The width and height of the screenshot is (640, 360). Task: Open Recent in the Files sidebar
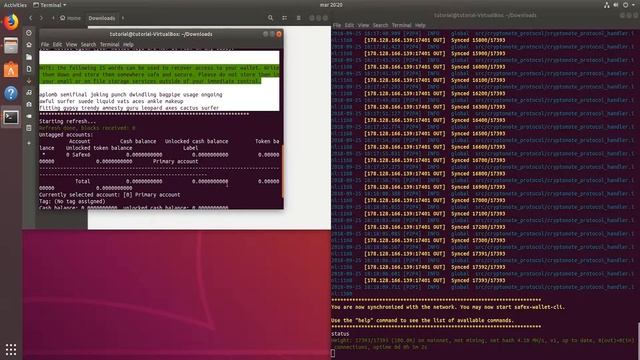click(x=29, y=33)
